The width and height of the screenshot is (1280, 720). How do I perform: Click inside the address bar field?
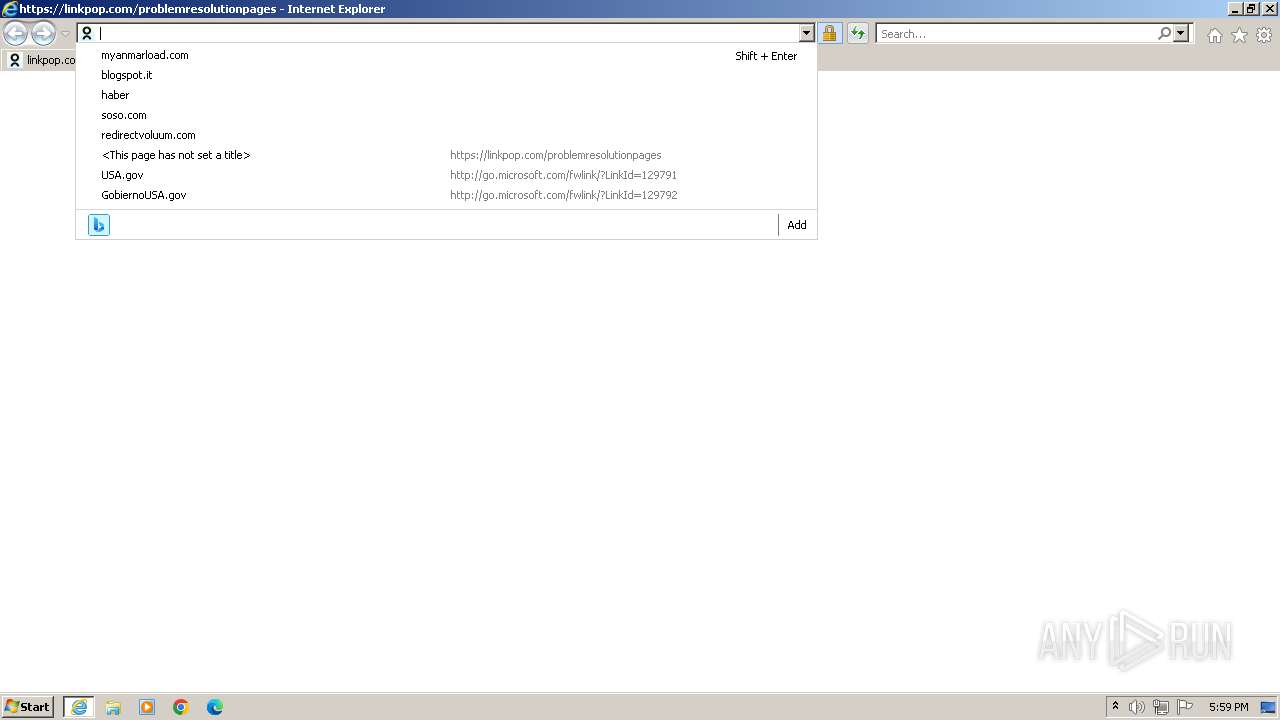click(447, 33)
